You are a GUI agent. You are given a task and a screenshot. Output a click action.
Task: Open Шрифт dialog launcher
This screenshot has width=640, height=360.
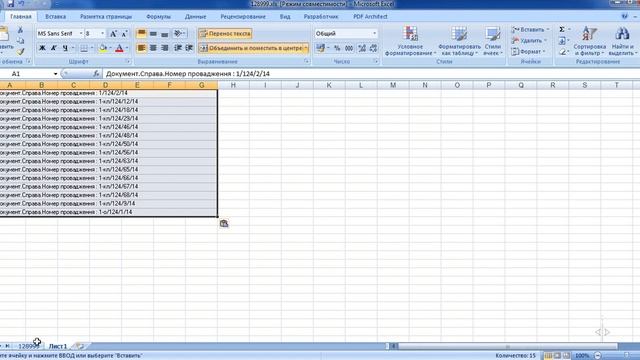[x=128, y=62]
